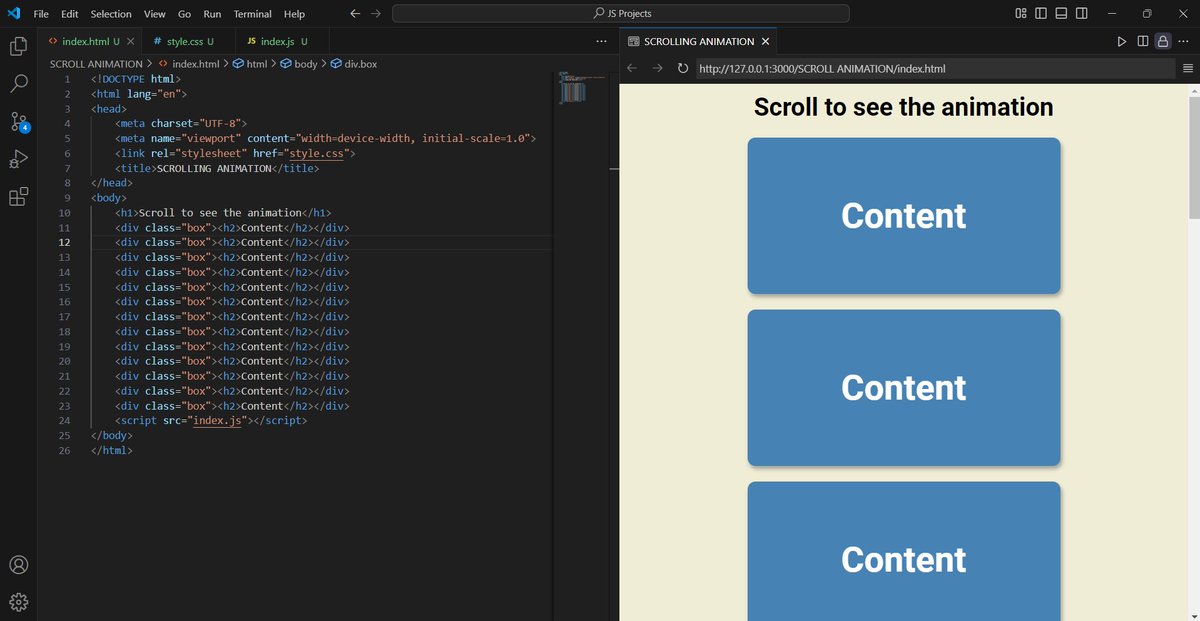Go back using title bar arrow
The image size is (1200, 621).
pyautogui.click(x=355, y=14)
